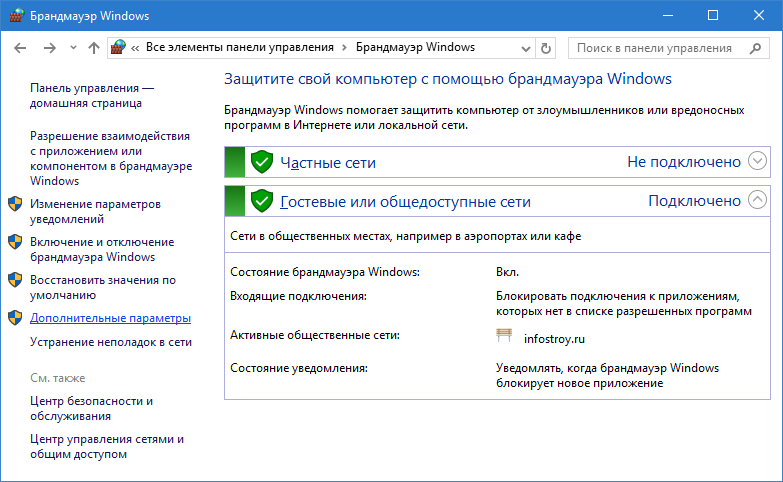Open 'Центр безопасности и обслуживания' link
783x482 pixels.
click(x=91, y=409)
